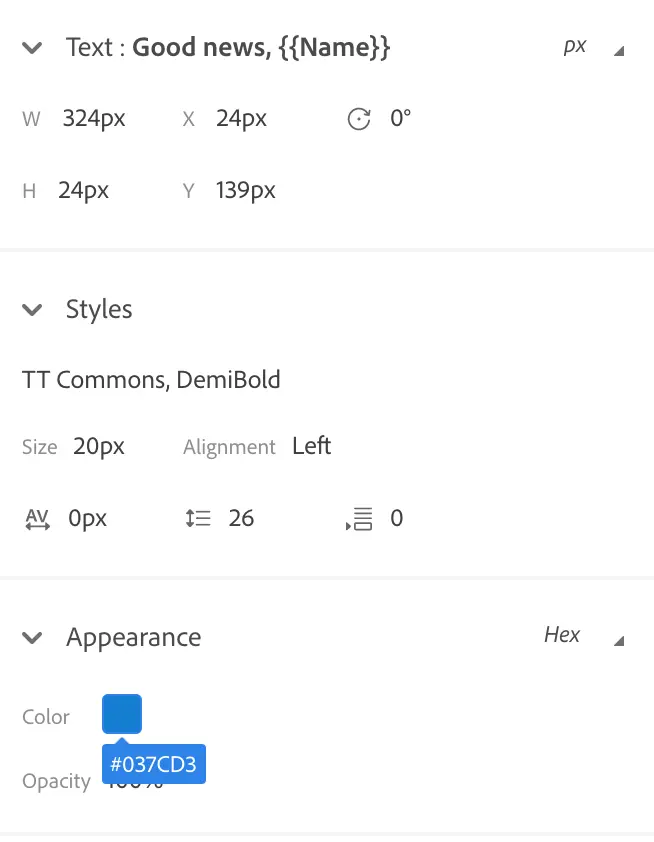Collapse the Styles section
Viewport: 654px width, 842px height.
[31, 309]
